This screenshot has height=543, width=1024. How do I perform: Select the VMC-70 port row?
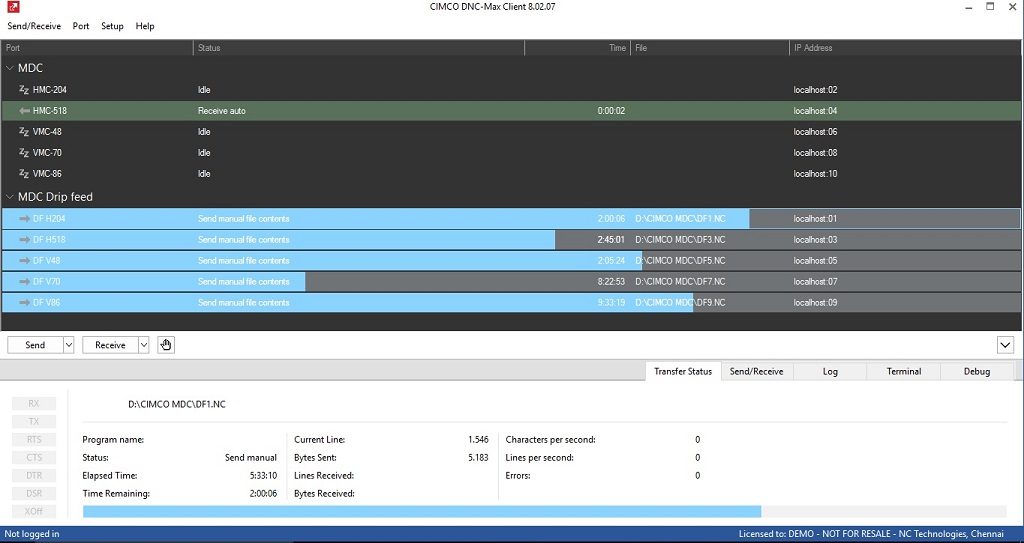coord(511,153)
